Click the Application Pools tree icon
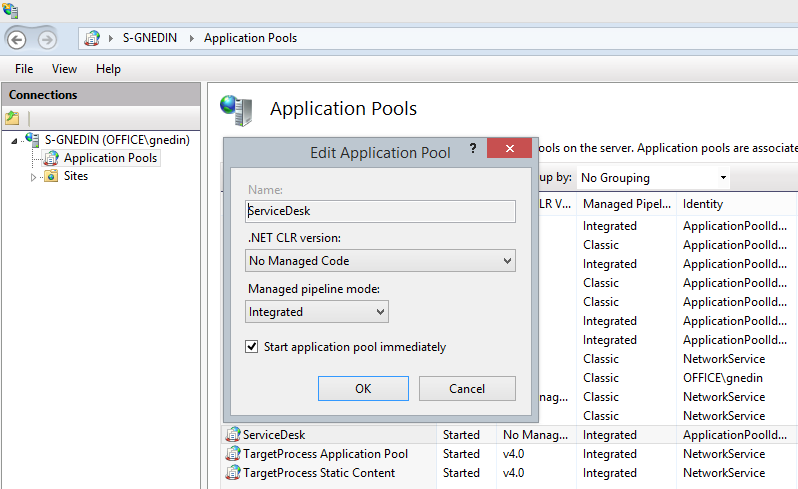The image size is (798, 489). click(51, 158)
